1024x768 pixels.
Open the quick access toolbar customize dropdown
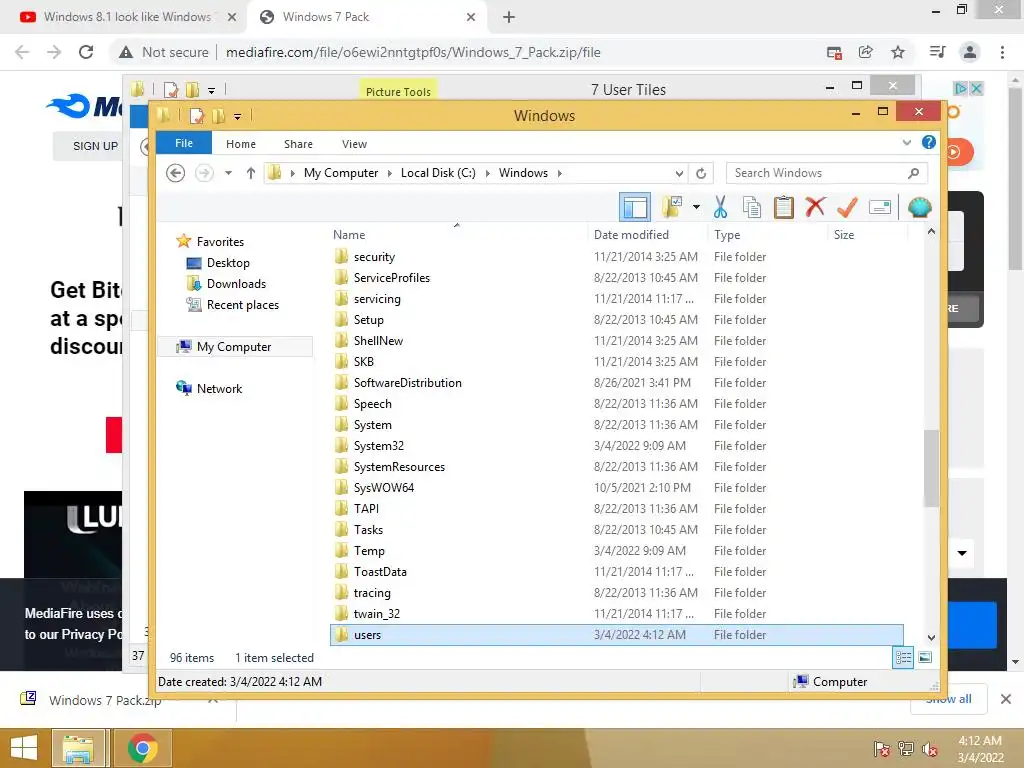tap(237, 117)
